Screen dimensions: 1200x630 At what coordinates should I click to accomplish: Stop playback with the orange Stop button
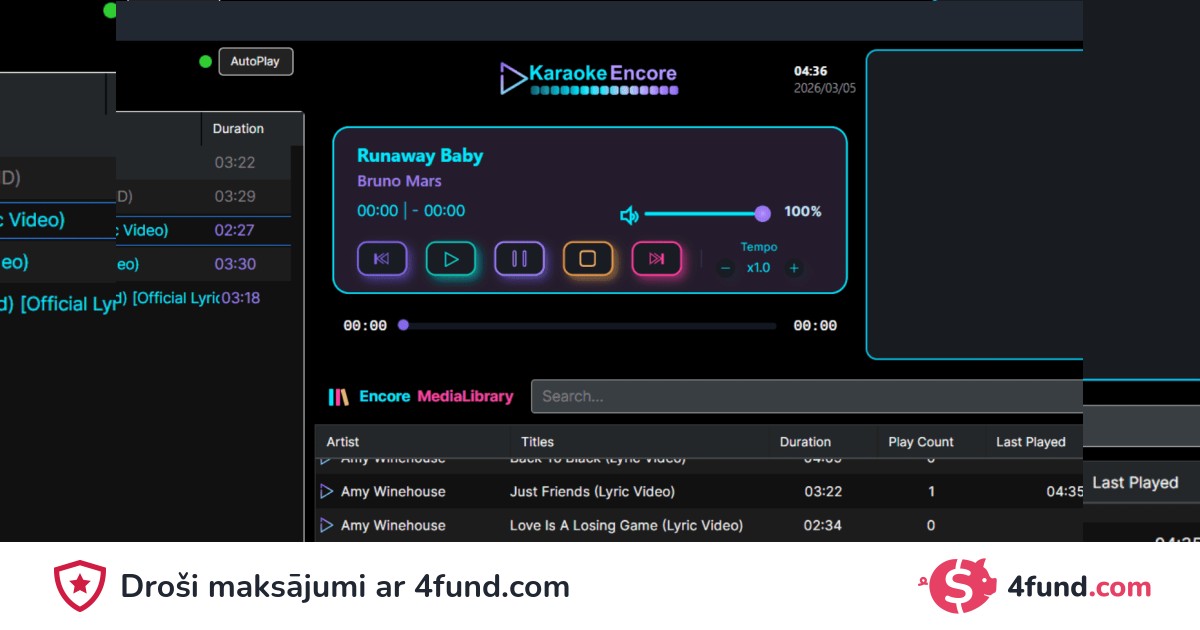[x=588, y=259]
